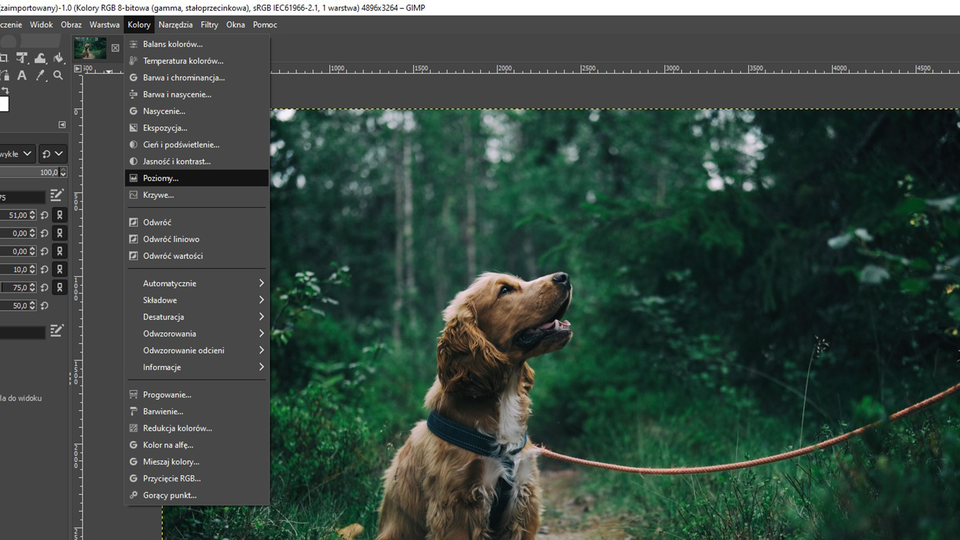The width and height of the screenshot is (960, 540).
Task: Click the Krzywe curves icon in menu
Action: click(x=134, y=195)
